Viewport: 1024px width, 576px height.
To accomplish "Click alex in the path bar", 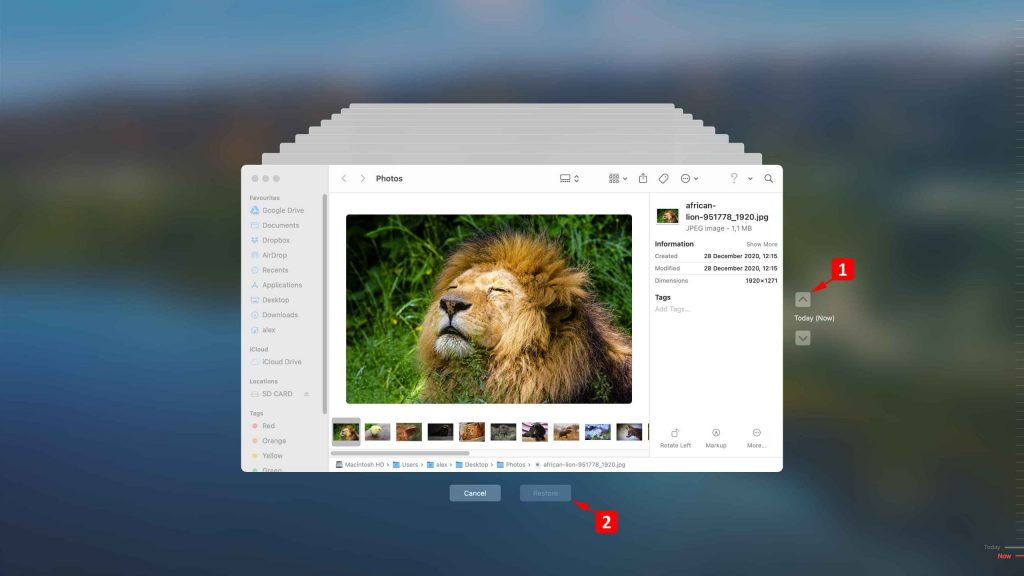I will point(437,465).
